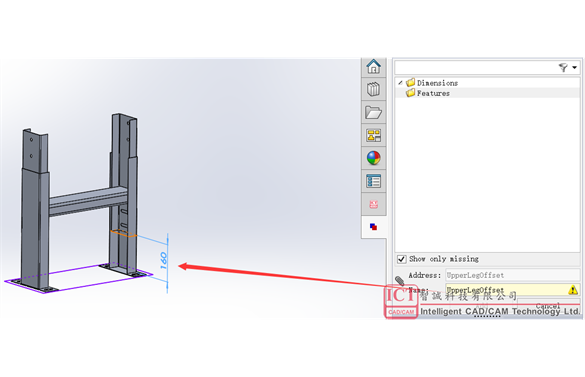This screenshot has width=585, height=377.
Task: Click the yellow warning icon beside Name
Action: [x=573, y=290]
